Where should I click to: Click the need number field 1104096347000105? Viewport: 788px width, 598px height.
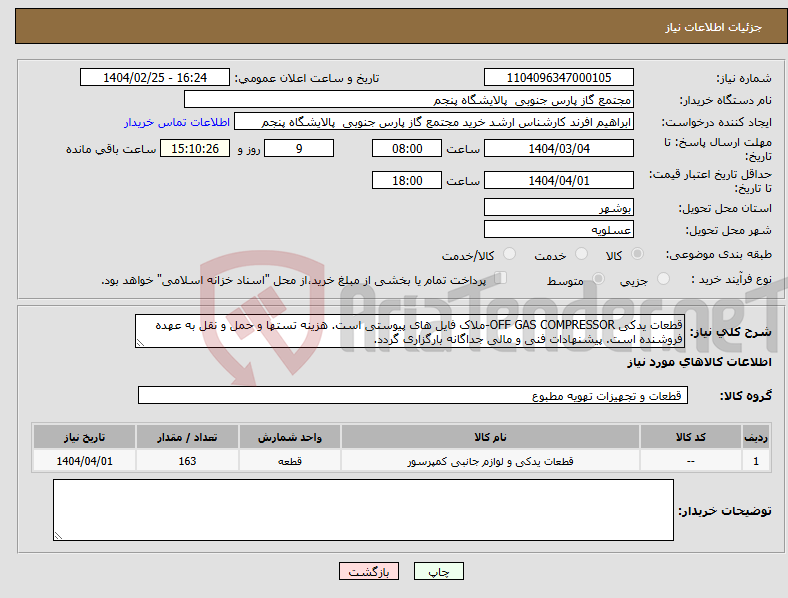[558, 77]
